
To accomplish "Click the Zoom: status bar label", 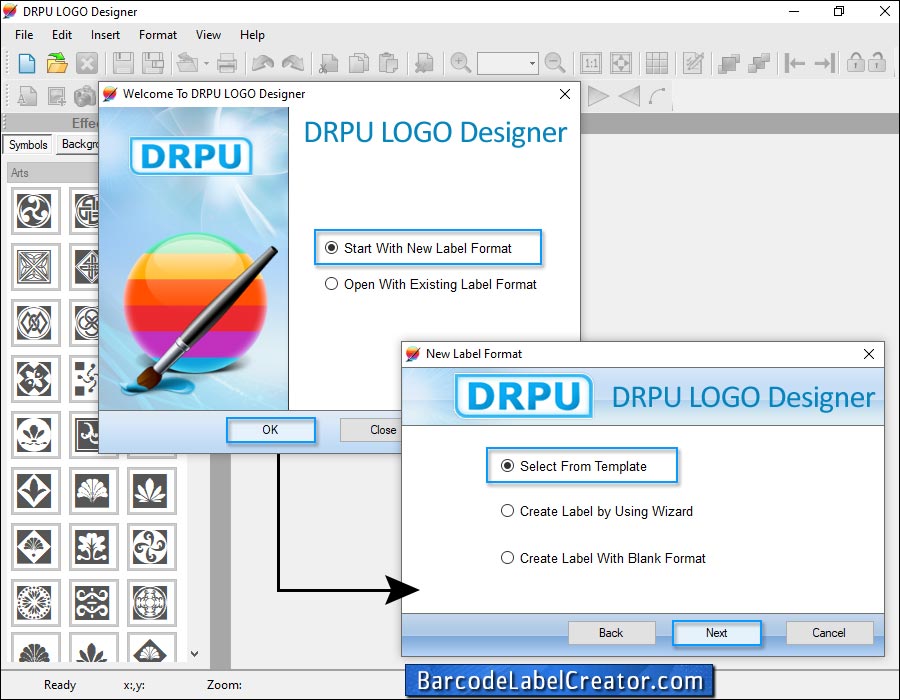I will click(224, 685).
